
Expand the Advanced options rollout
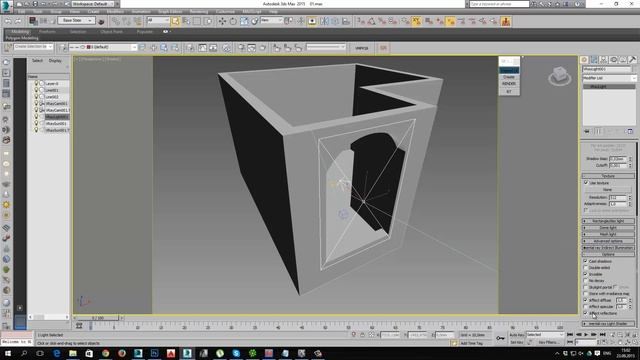(x=608, y=241)
